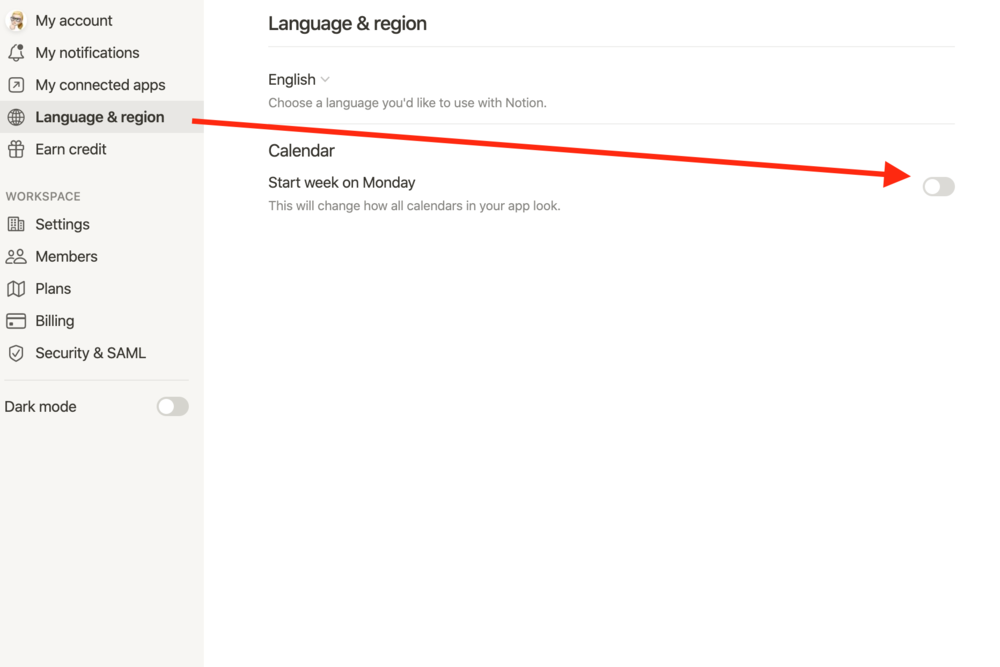Click the chevron next to English
Viewport: 1000px width, 667px height.
[x=325, y=80]
